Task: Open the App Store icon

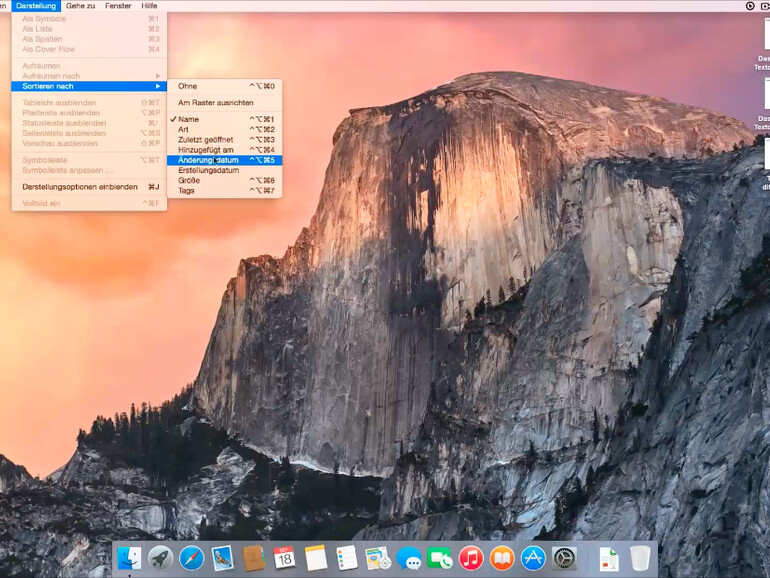Action: (533, 558)
